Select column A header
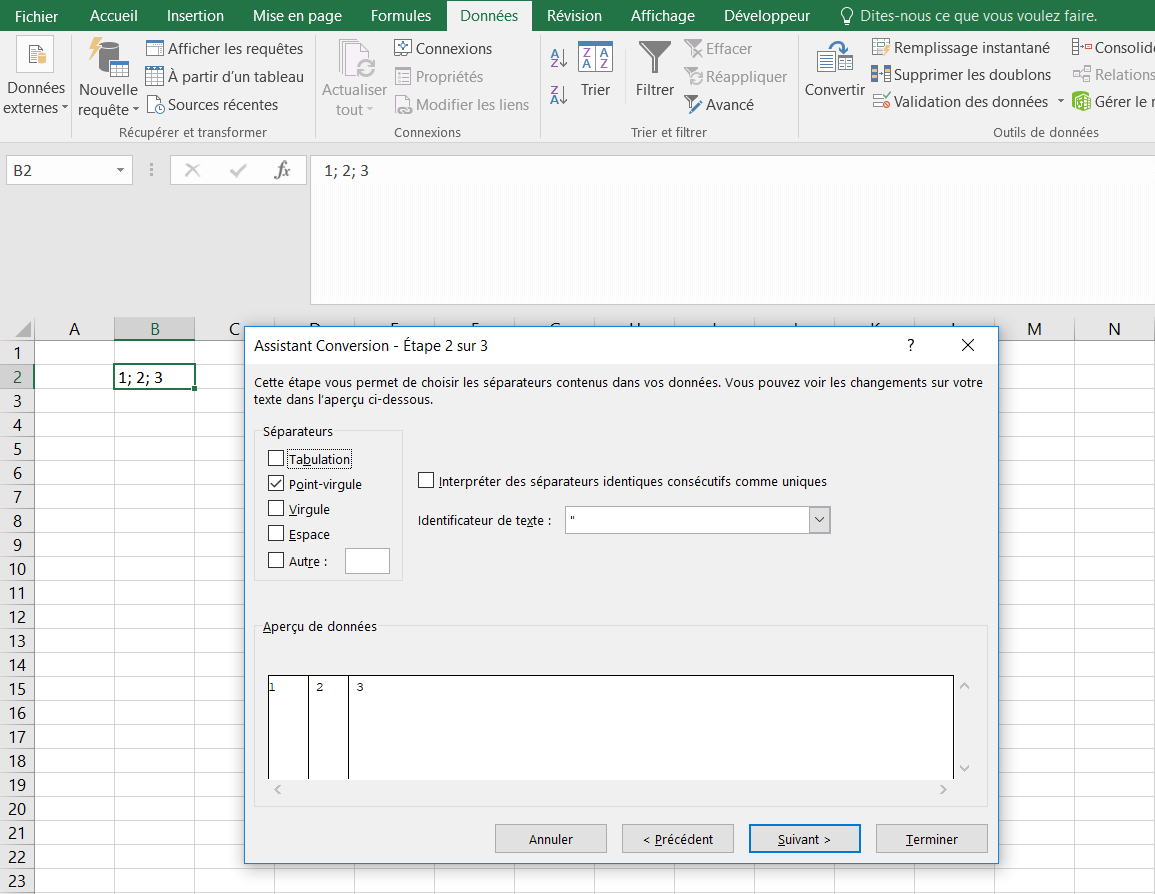Image resolution: width=1155 pixels, height=894 pixels. point(74,329)
